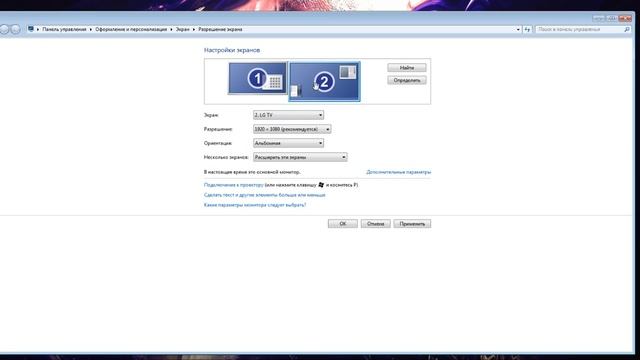
Task: Open the Ориентация orientation dropdown
Action: coord(288,143)
